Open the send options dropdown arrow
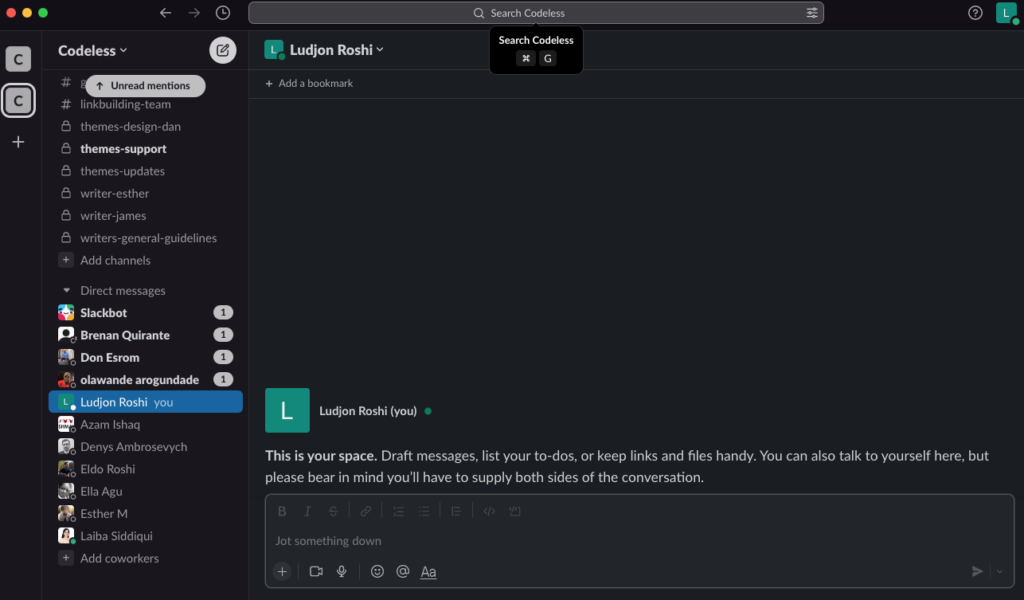Screen dimensions: 1024x600 (x=999, y=572)
